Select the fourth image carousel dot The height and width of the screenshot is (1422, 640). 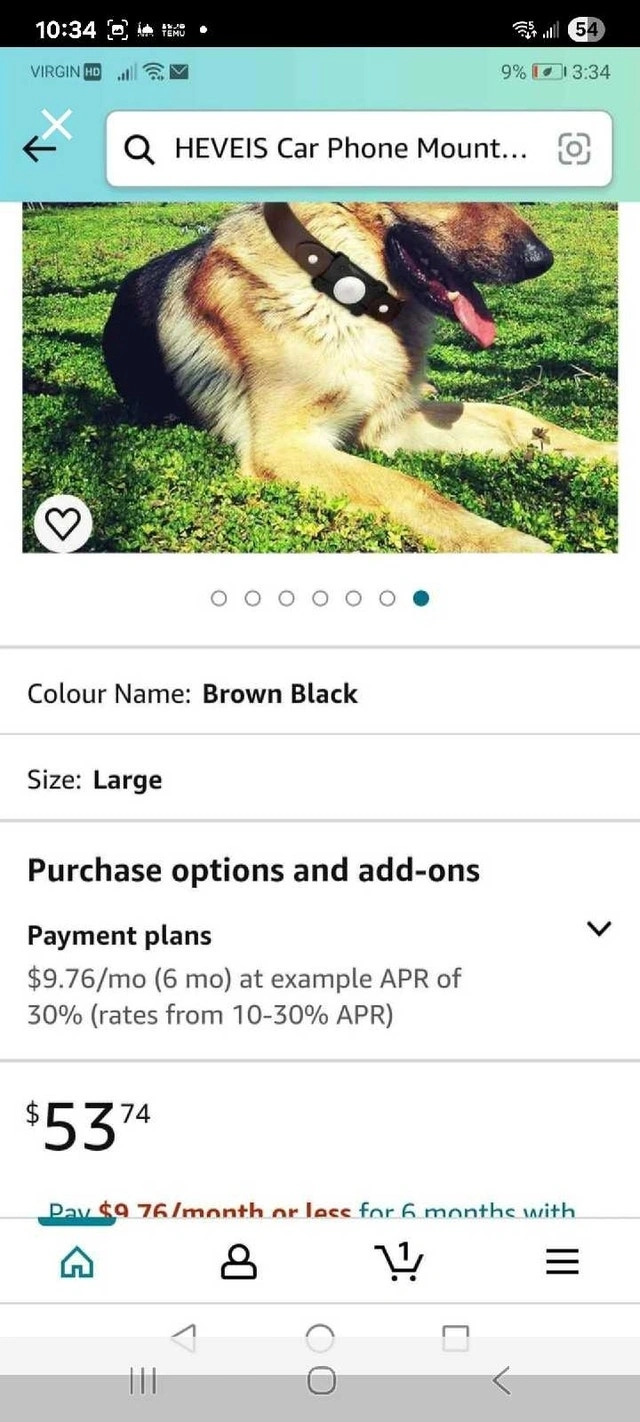320,598
